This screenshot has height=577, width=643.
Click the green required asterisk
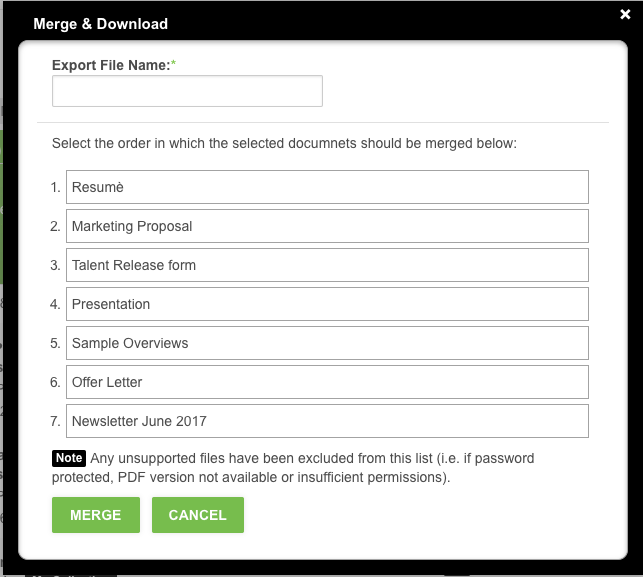pyautogui.click(x=173, y=63)
